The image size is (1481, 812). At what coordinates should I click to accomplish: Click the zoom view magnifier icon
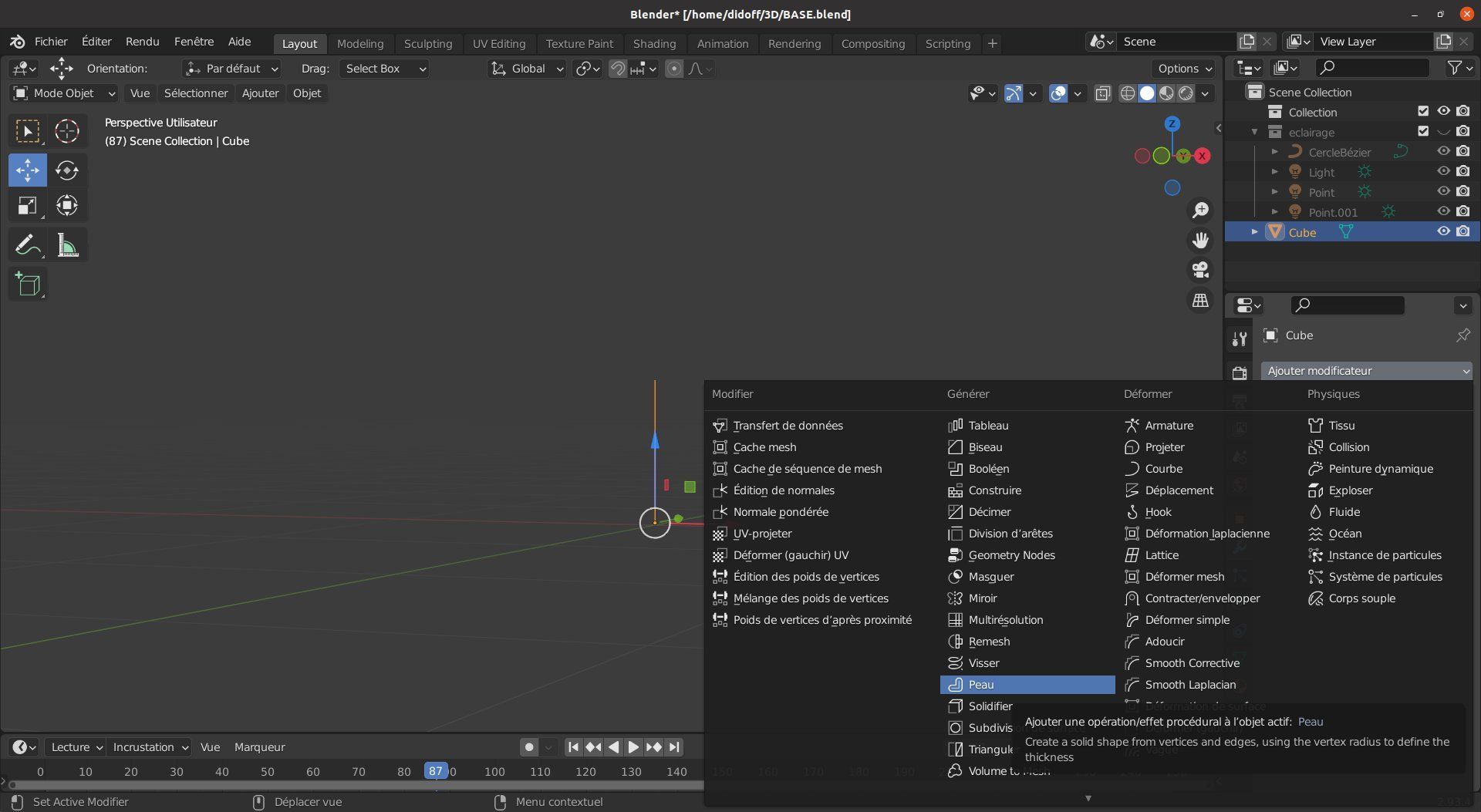[1200, 211]
